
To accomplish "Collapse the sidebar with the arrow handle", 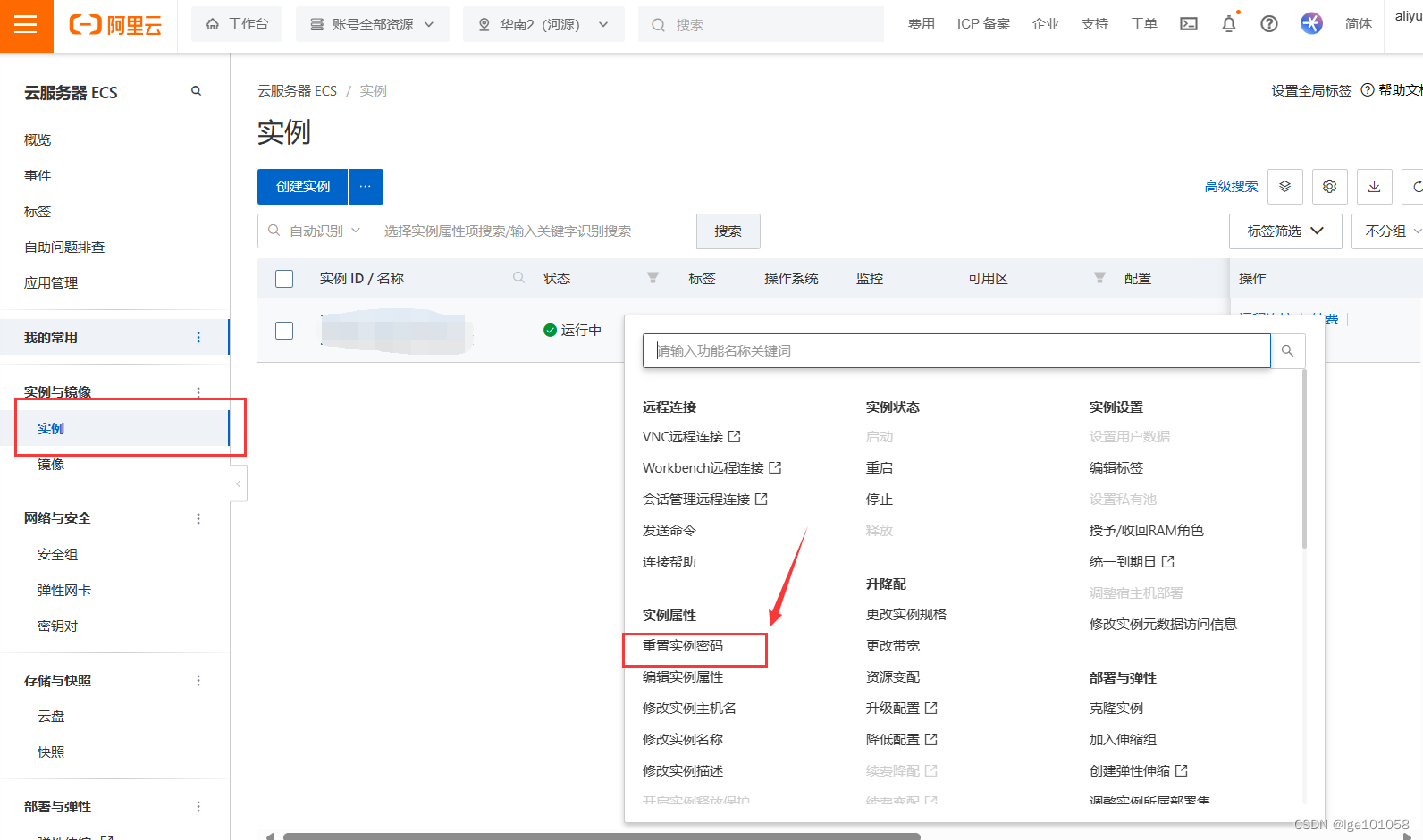I will click(x=238, y=483).
